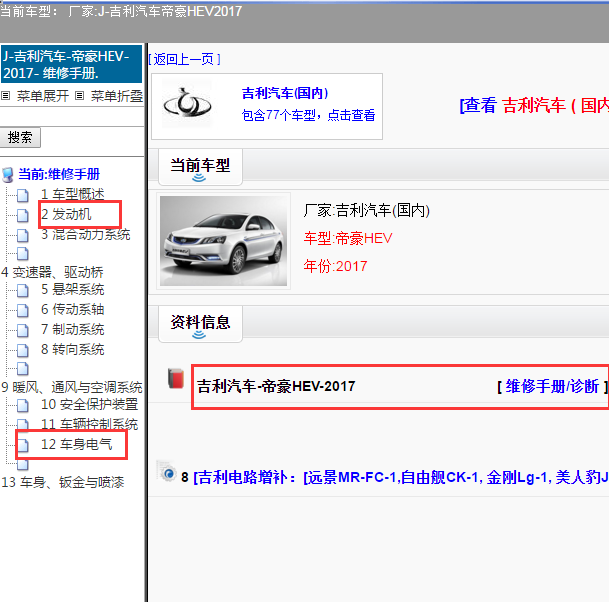Click the computer icon next to 当前:维修手册
609x602 pixels.
coord(8,175)
